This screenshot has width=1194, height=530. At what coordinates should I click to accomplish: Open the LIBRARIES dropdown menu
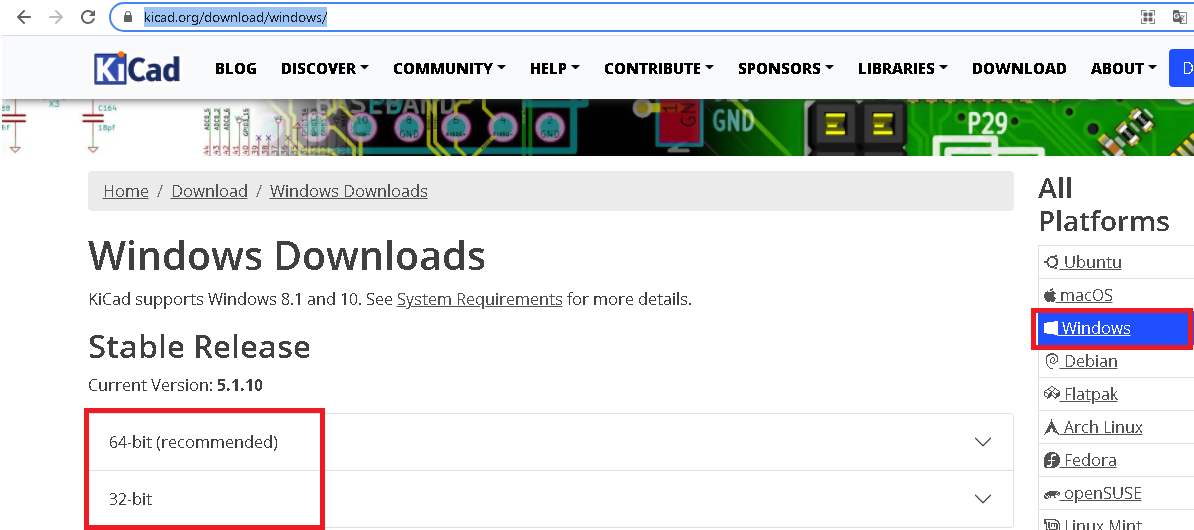pos(903,69)
